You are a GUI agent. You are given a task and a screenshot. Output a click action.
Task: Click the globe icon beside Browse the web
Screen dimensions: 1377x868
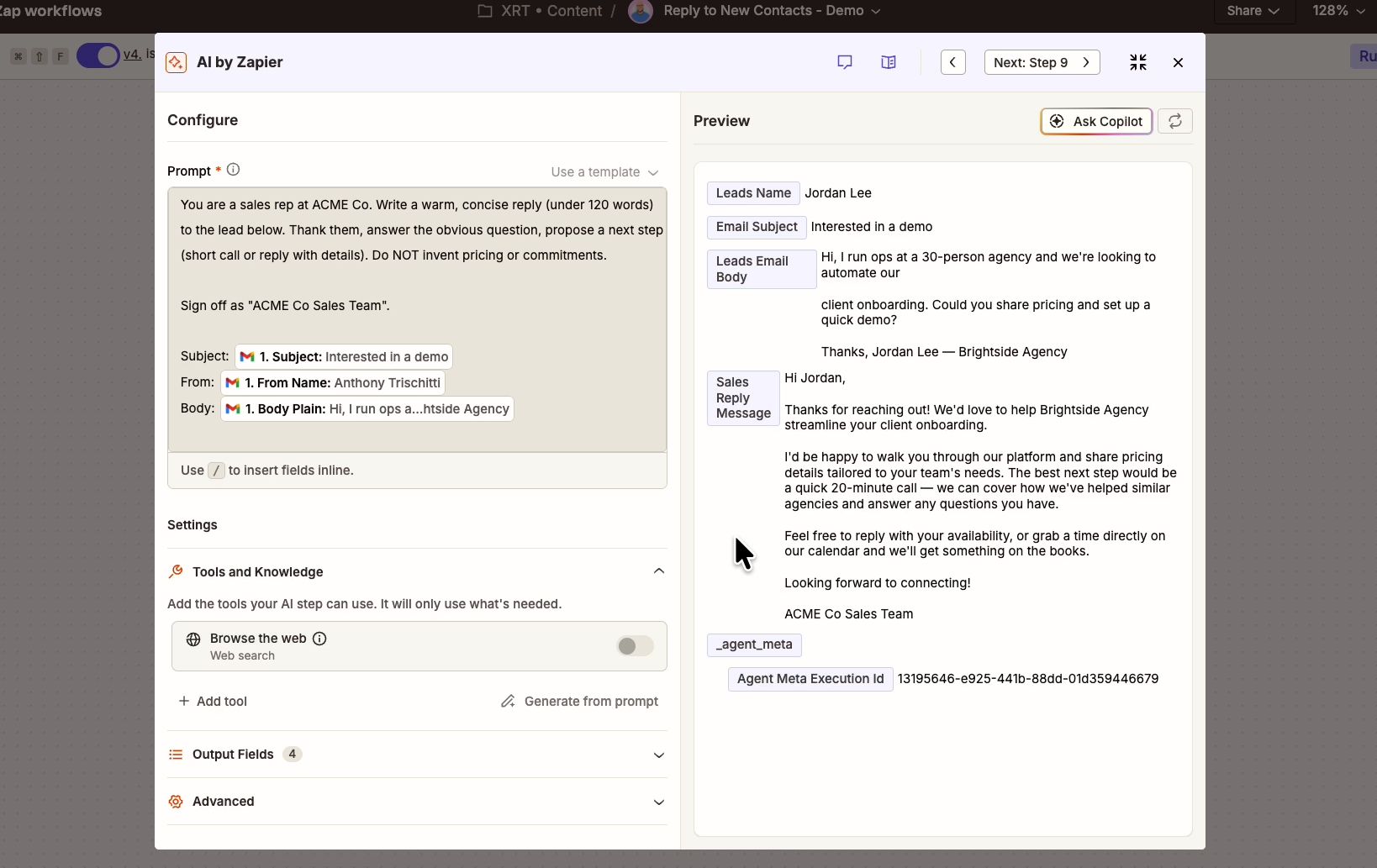193,639
